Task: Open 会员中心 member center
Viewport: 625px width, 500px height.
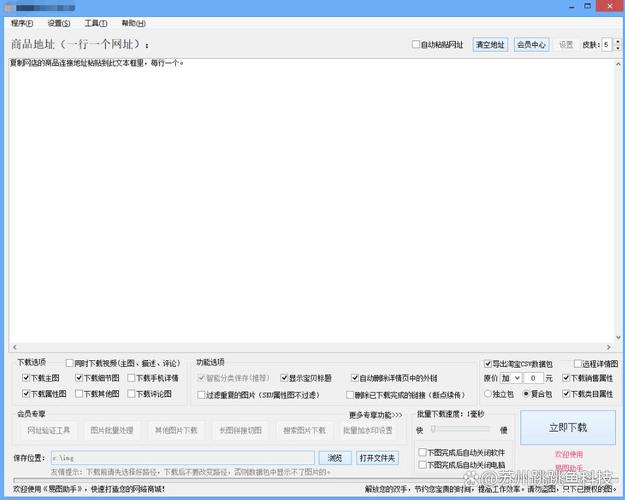Action: 531,45
